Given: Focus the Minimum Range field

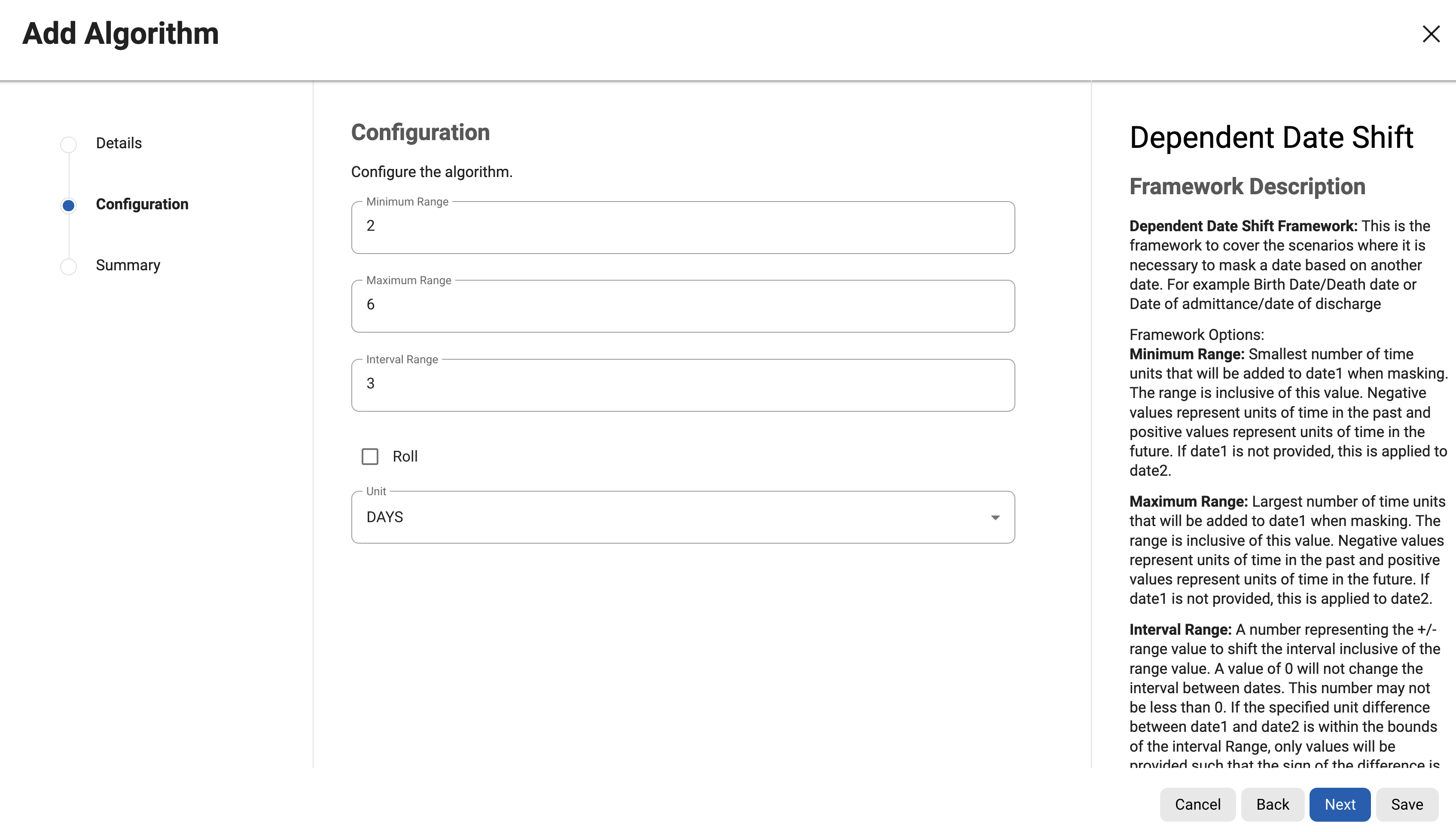Looking at the screenshot, I should (x=682, y=227).
